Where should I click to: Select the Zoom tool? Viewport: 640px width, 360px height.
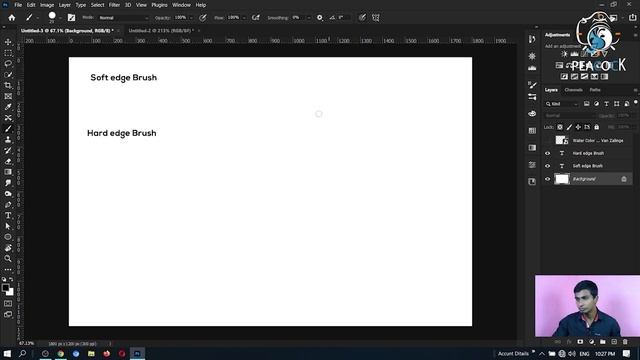pyautogui.click(x=8, y=258)
